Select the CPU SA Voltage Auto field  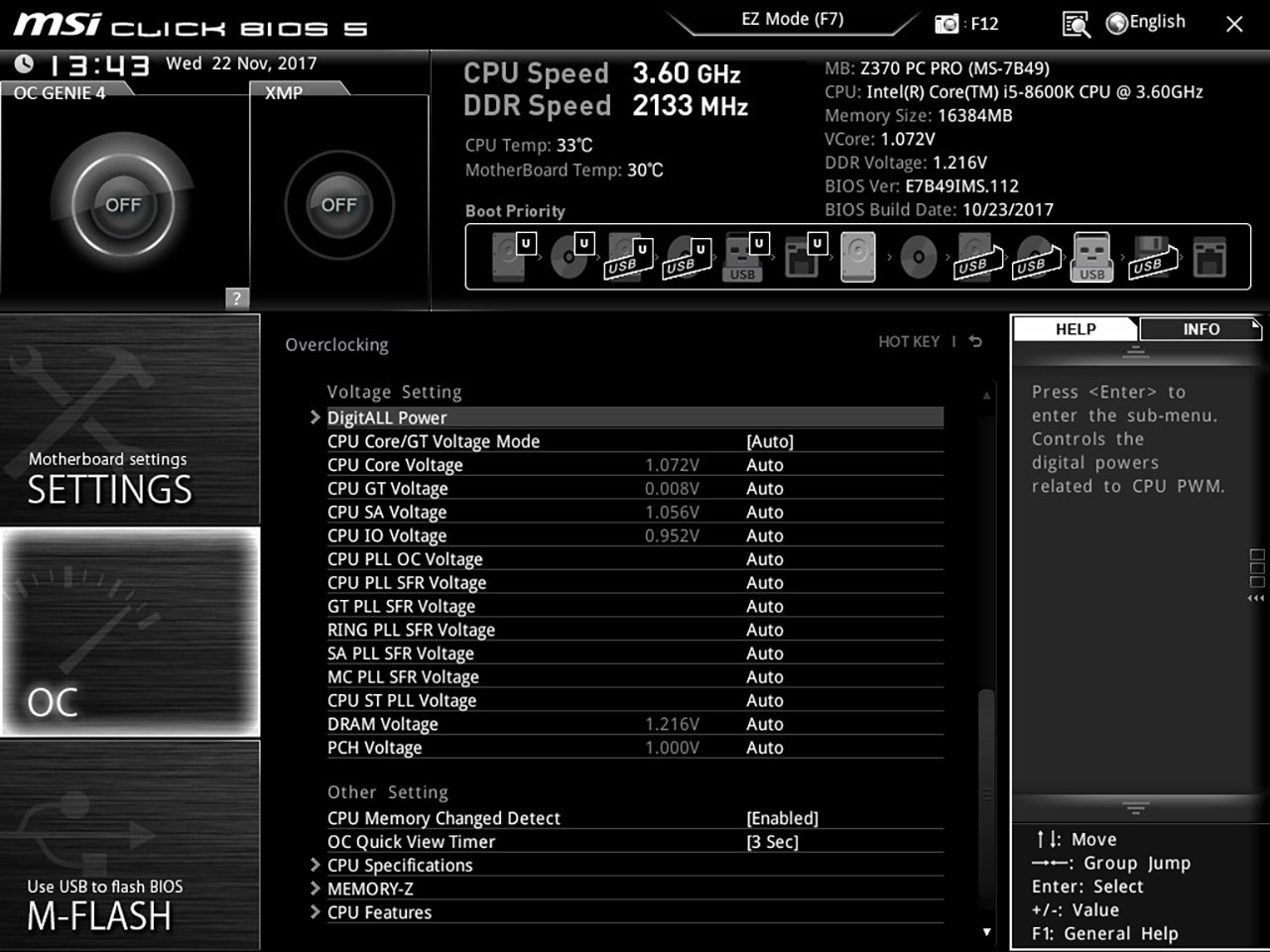pyautogui.click(x=765, y=513)
